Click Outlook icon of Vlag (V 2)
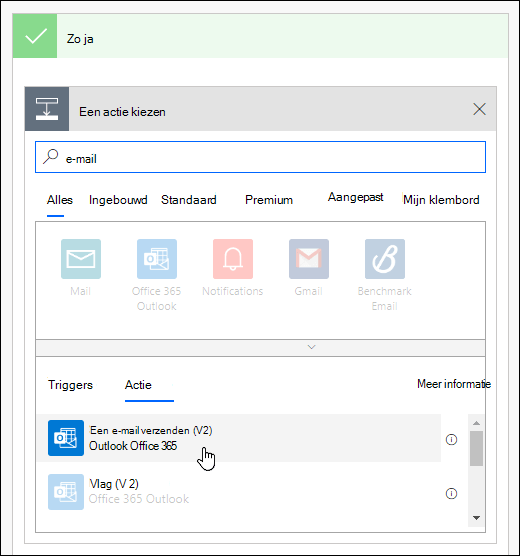 66,492
